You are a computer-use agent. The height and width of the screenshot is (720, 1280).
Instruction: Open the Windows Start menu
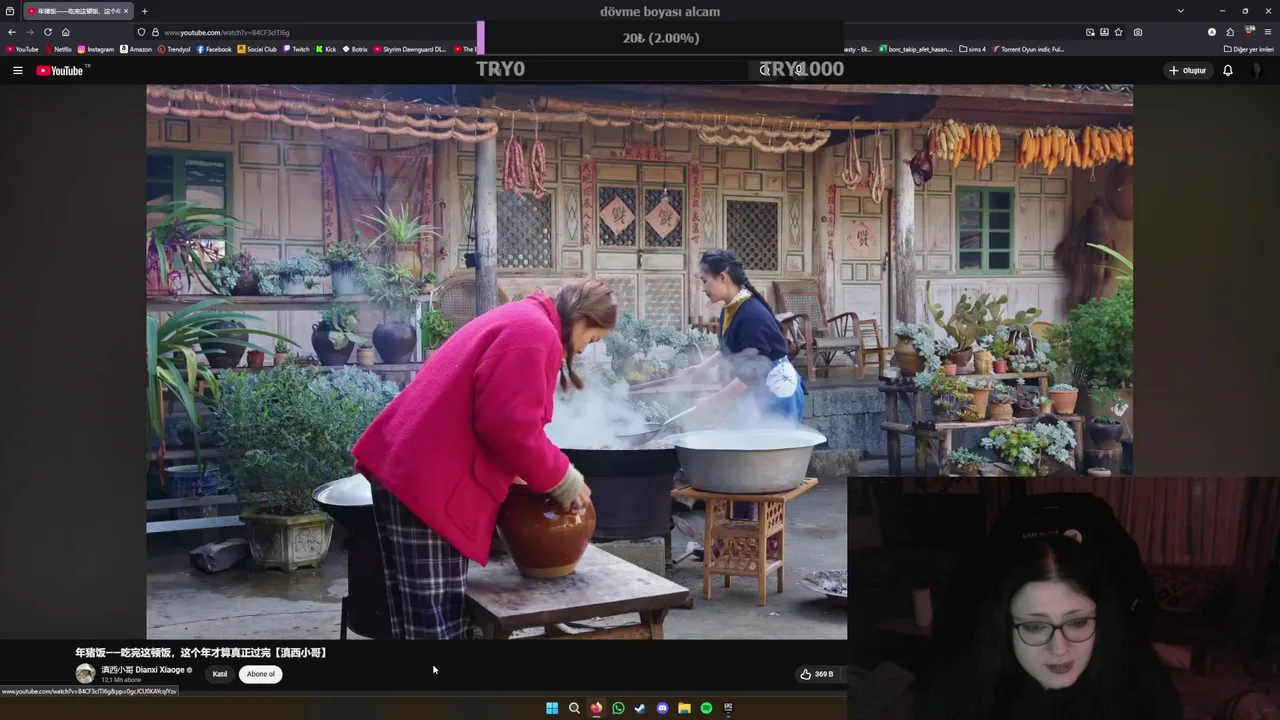pyautogui.click(x=552, y=708)
